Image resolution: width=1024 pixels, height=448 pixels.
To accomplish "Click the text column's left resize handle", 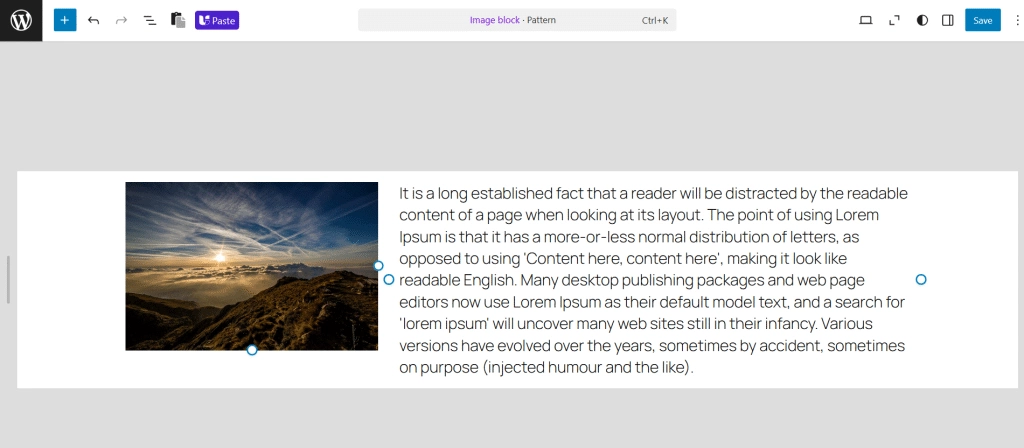I will 389,280.
